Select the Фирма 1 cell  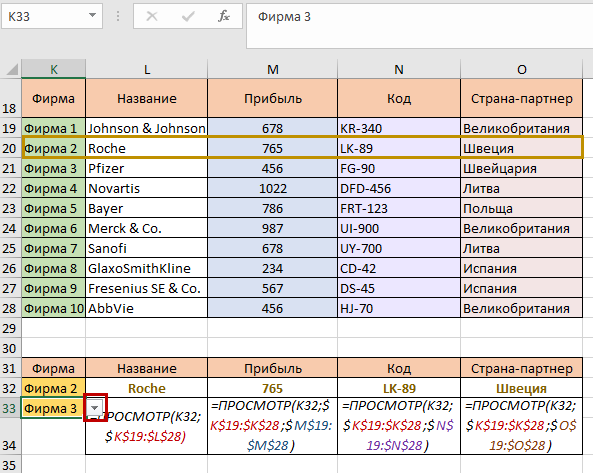[54, 128]
